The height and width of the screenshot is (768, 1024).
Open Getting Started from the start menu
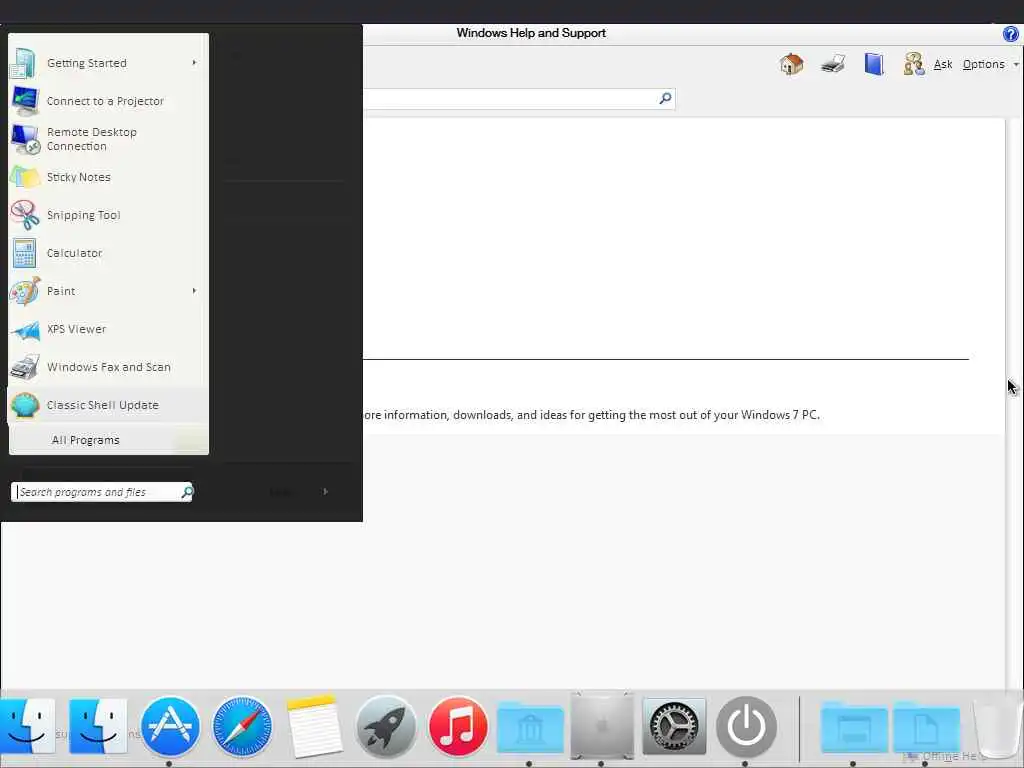[108, 63]
